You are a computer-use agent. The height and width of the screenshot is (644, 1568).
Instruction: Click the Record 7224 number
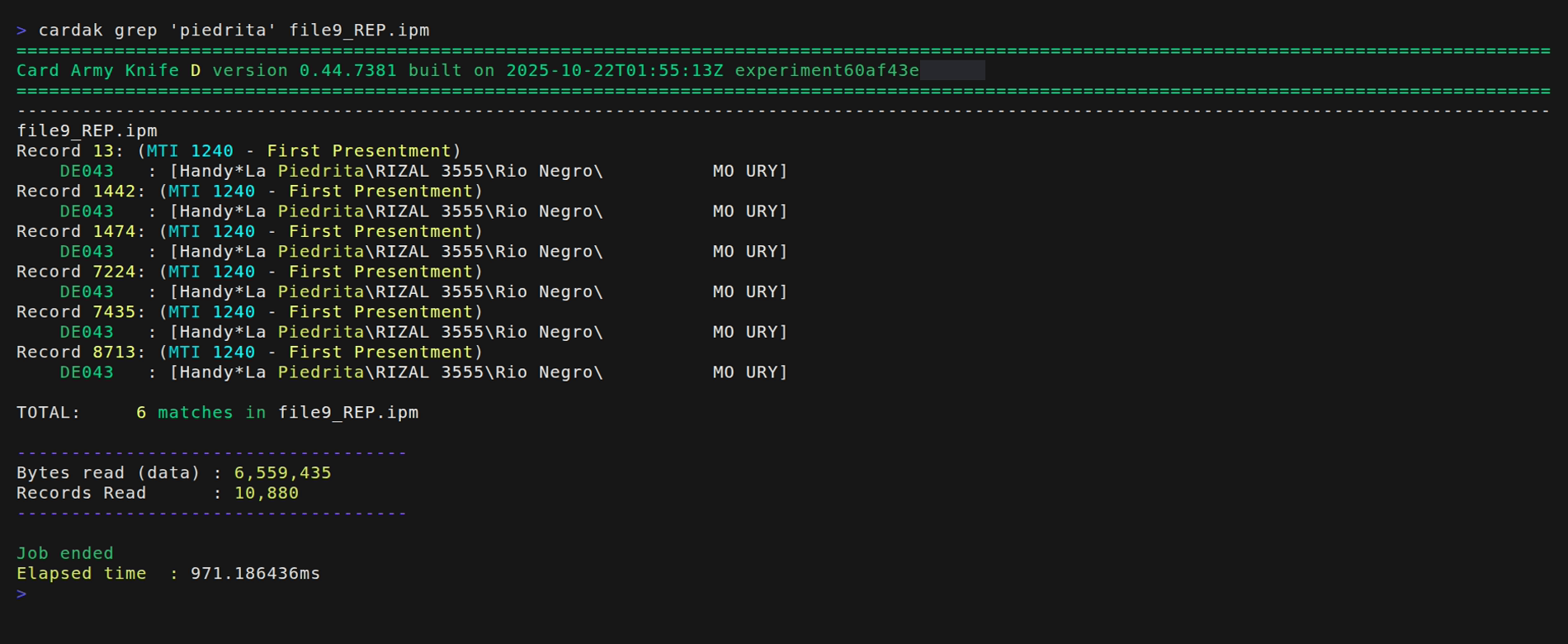tap(114, 272)
